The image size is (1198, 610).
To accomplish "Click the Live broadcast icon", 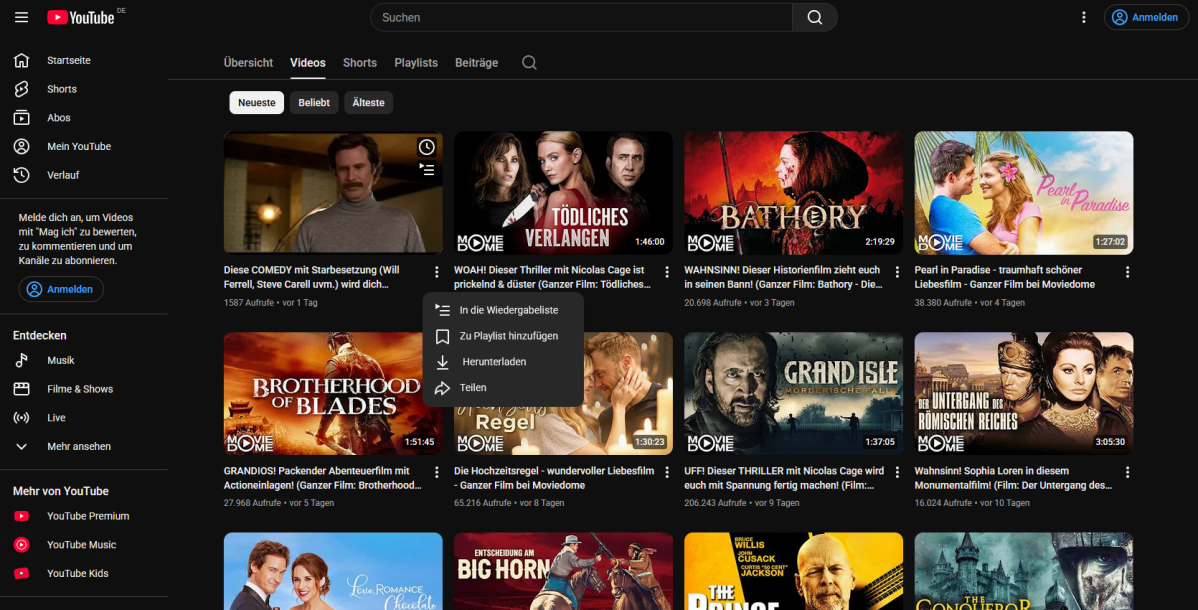I will [x=21, y=417].
